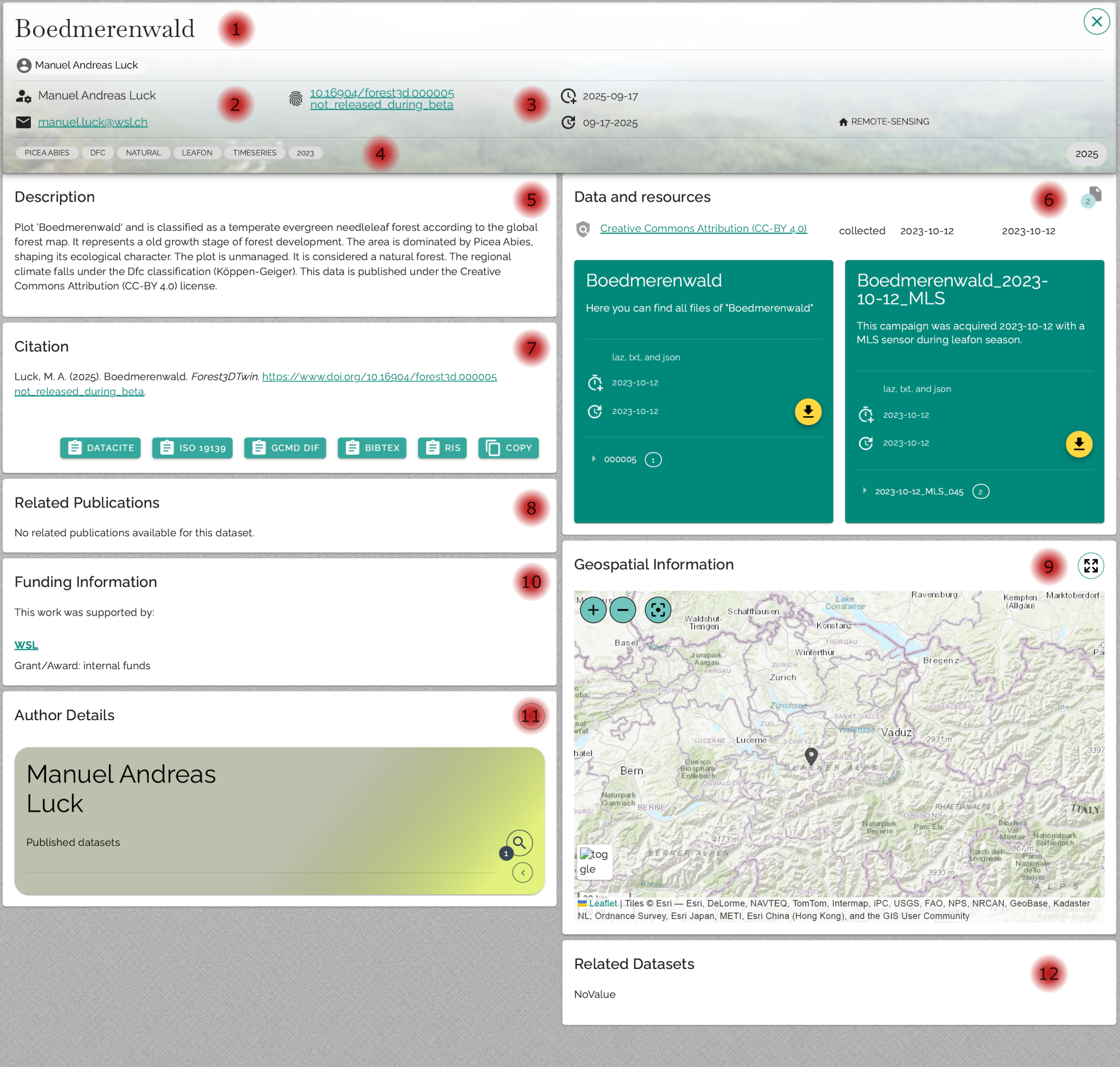Image resolution: width=1120 pixels, height=1067 pixels.
Task: Search published datasets of Manuel Andreas Luck
Action: 519,842
